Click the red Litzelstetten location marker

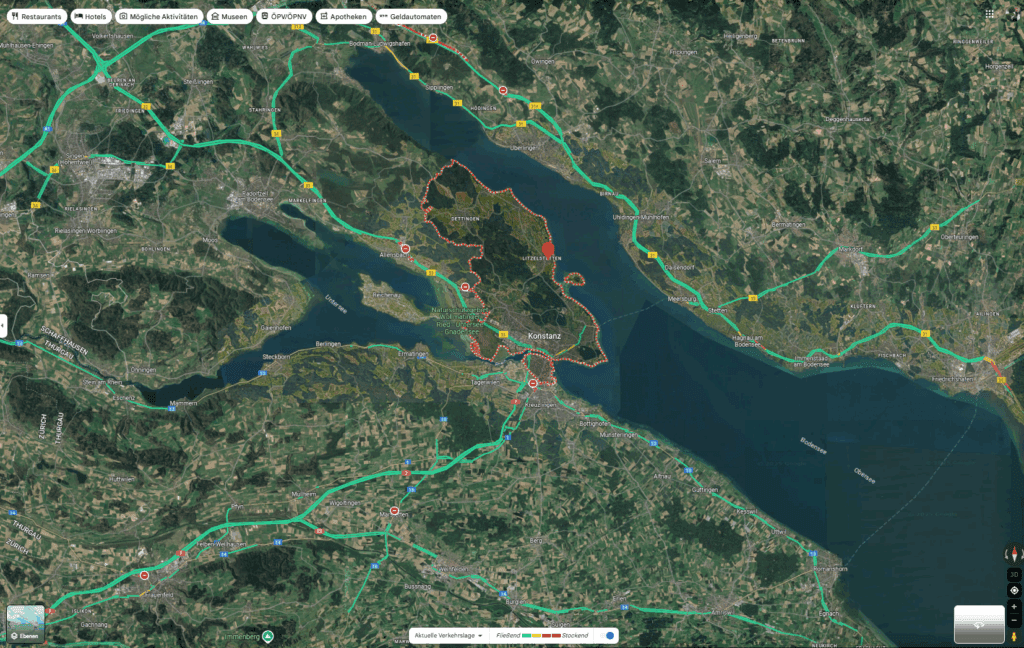click(x=547, y=247)
